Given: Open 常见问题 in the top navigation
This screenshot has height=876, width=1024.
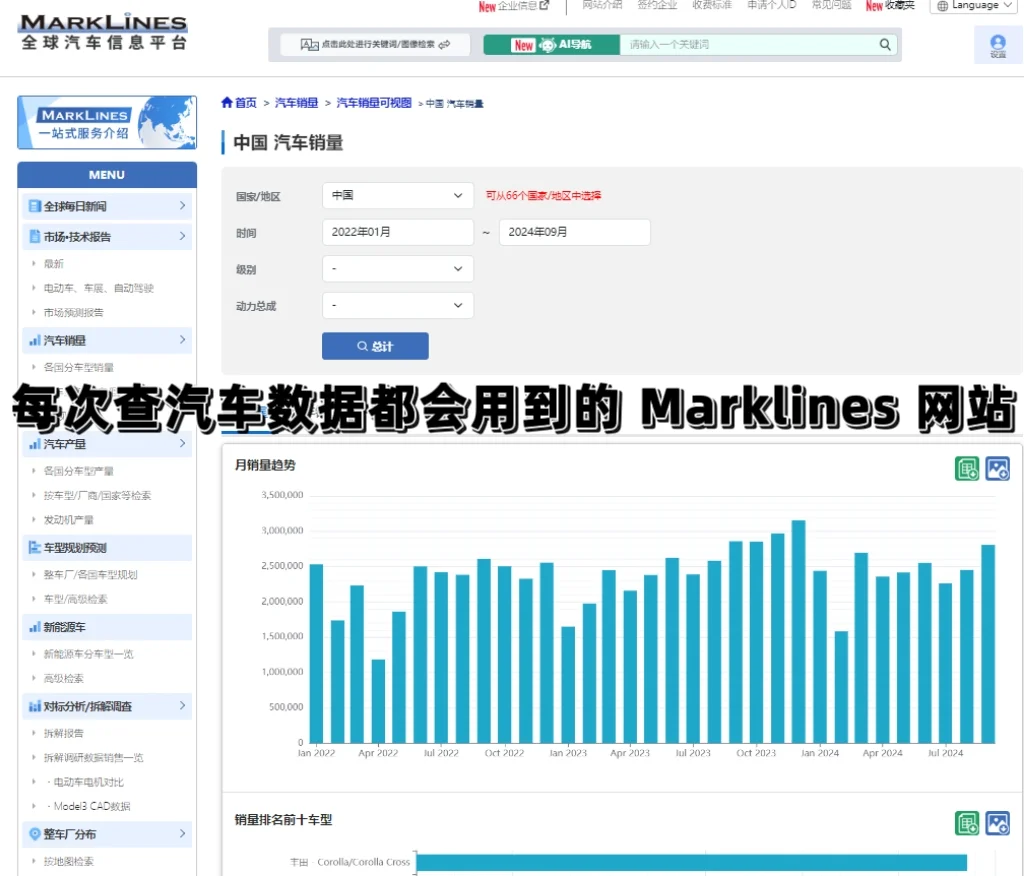Looking at the screenshot, I should click(831, 5).
